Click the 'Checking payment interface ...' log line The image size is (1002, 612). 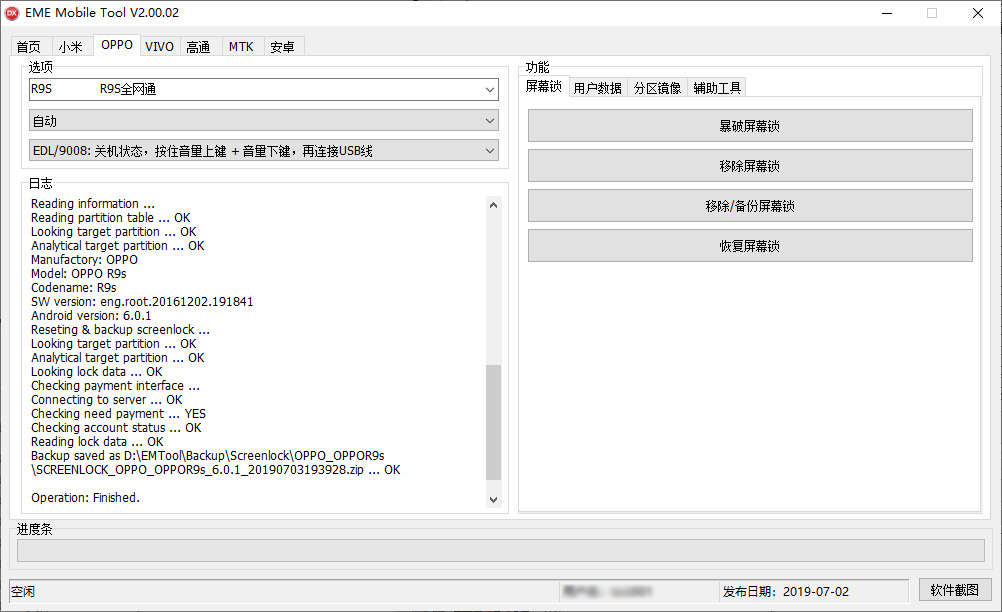[x=115, y=386]
